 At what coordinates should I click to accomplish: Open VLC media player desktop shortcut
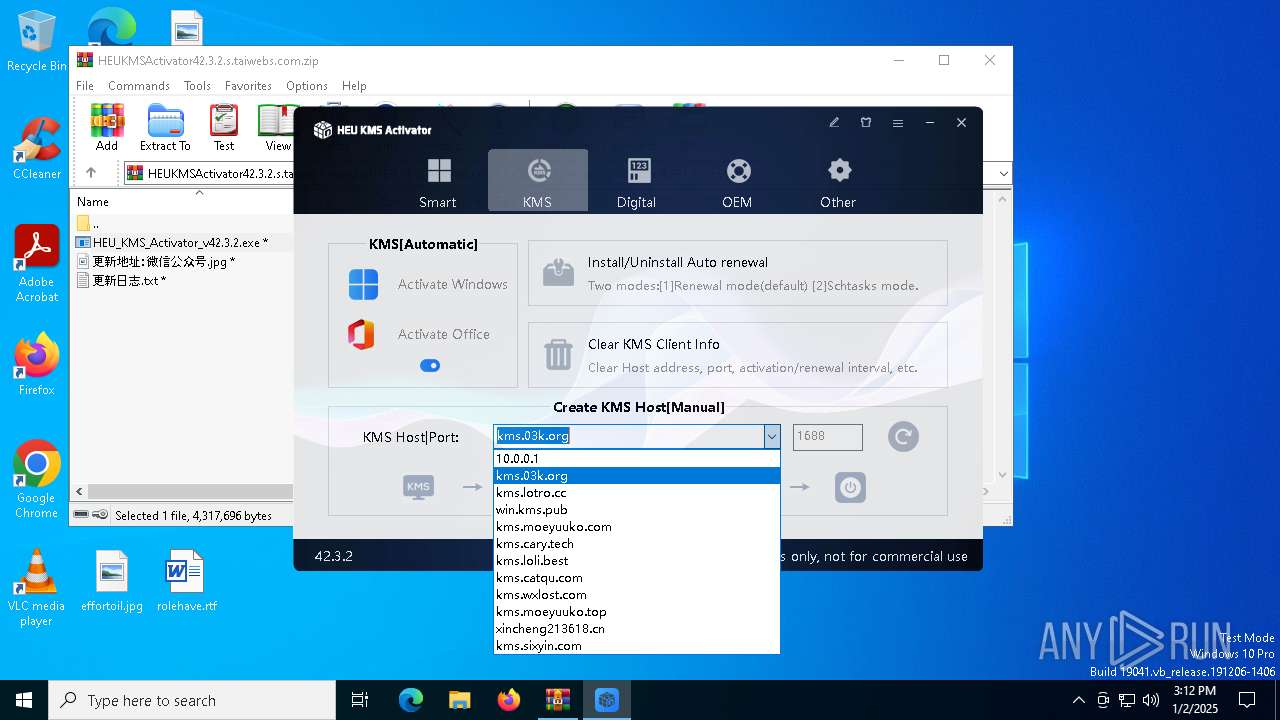[x=37, y=588]
